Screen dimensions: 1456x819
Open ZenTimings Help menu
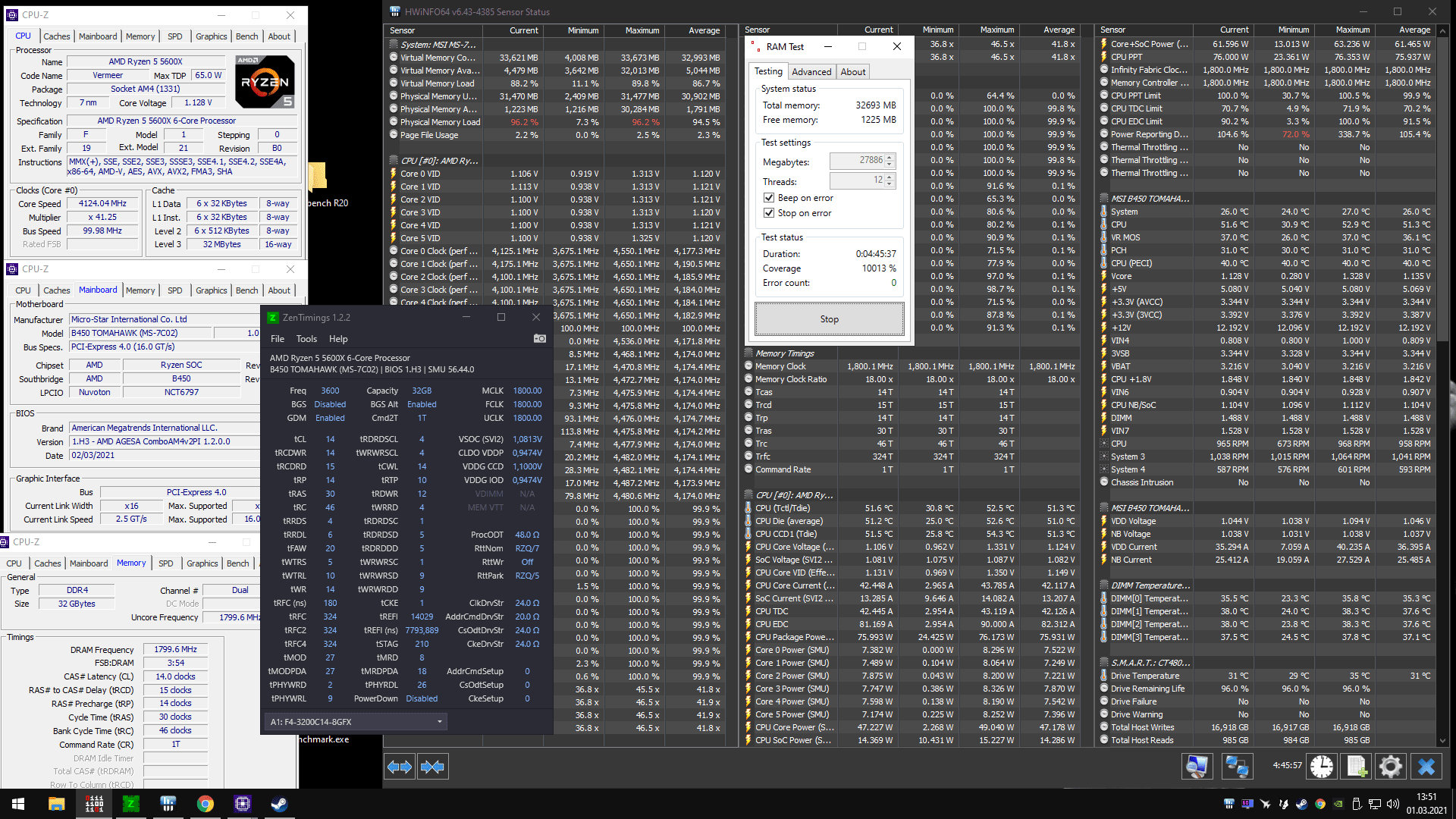tap(338, 339)
